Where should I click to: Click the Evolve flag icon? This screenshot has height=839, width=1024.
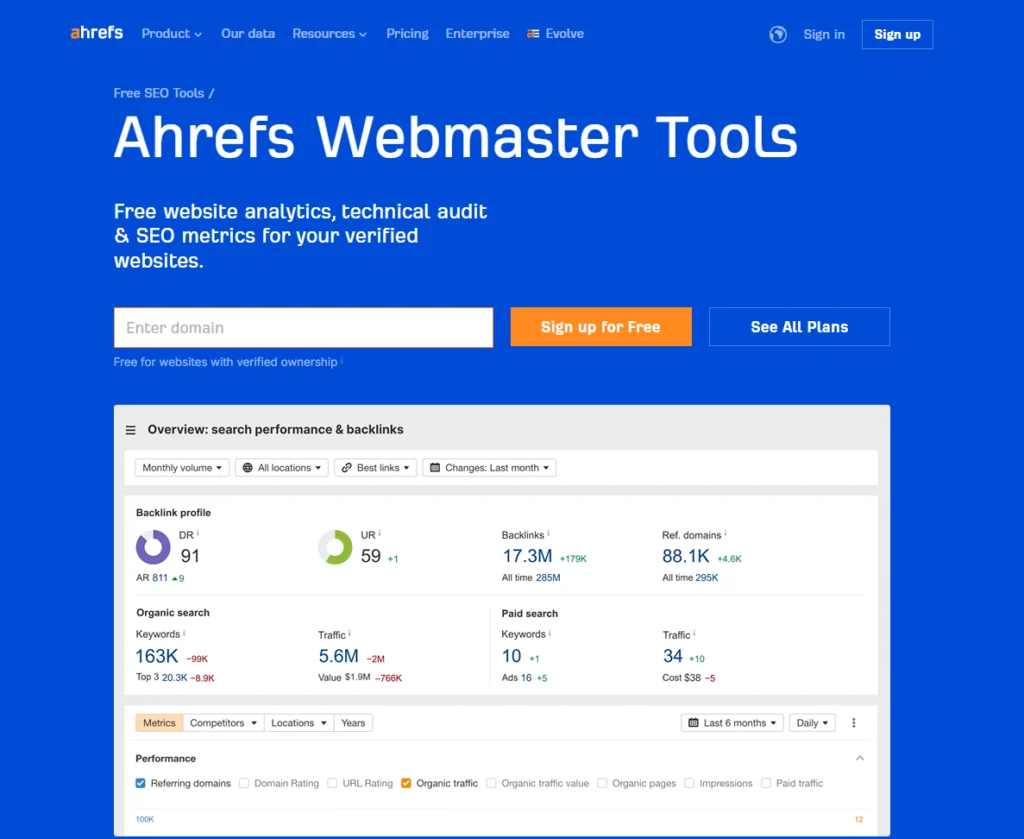(x=533, y=33)
